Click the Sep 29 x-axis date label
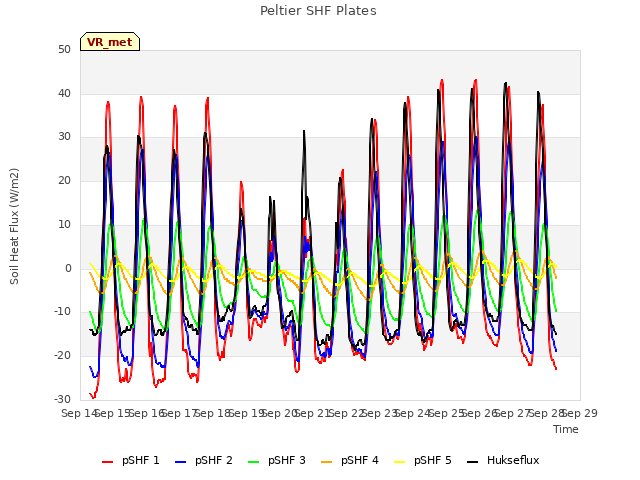 580,413
